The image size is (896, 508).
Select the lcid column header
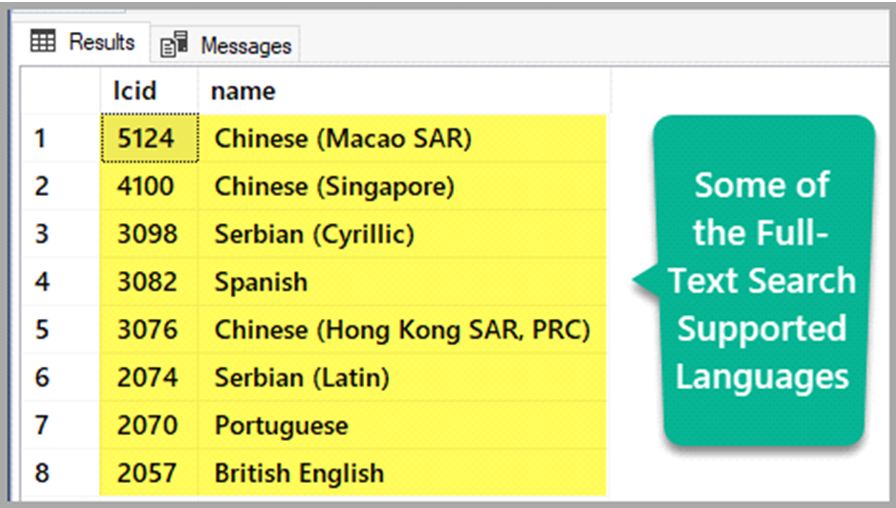[x=149, y=91]
